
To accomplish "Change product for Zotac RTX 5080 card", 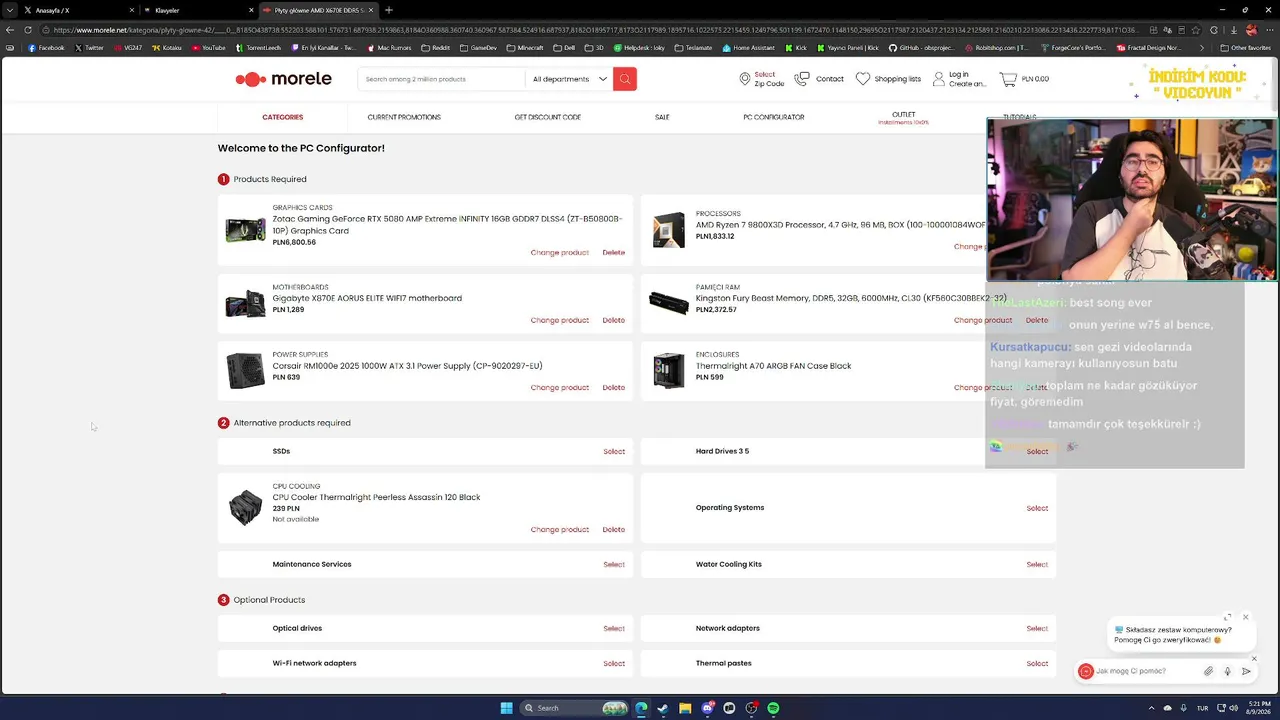I will tap(560, 253).
